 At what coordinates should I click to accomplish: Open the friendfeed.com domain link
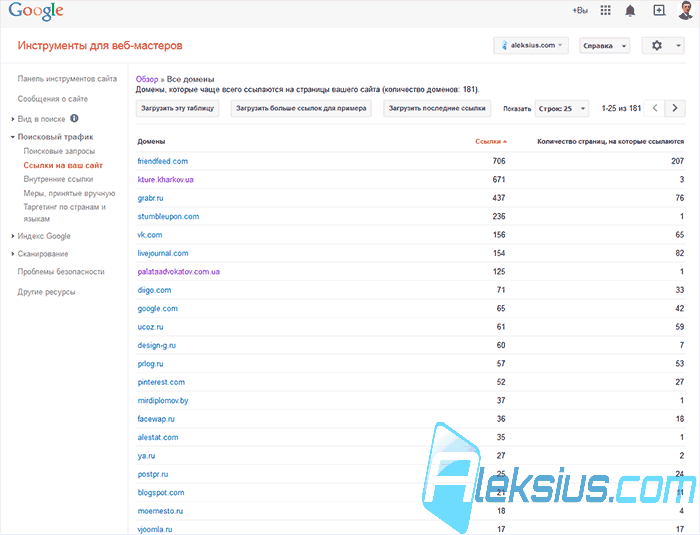162,161
